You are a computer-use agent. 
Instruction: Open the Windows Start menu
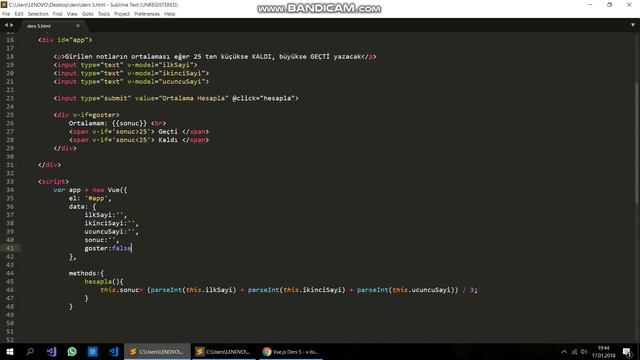tap(10, 351)
